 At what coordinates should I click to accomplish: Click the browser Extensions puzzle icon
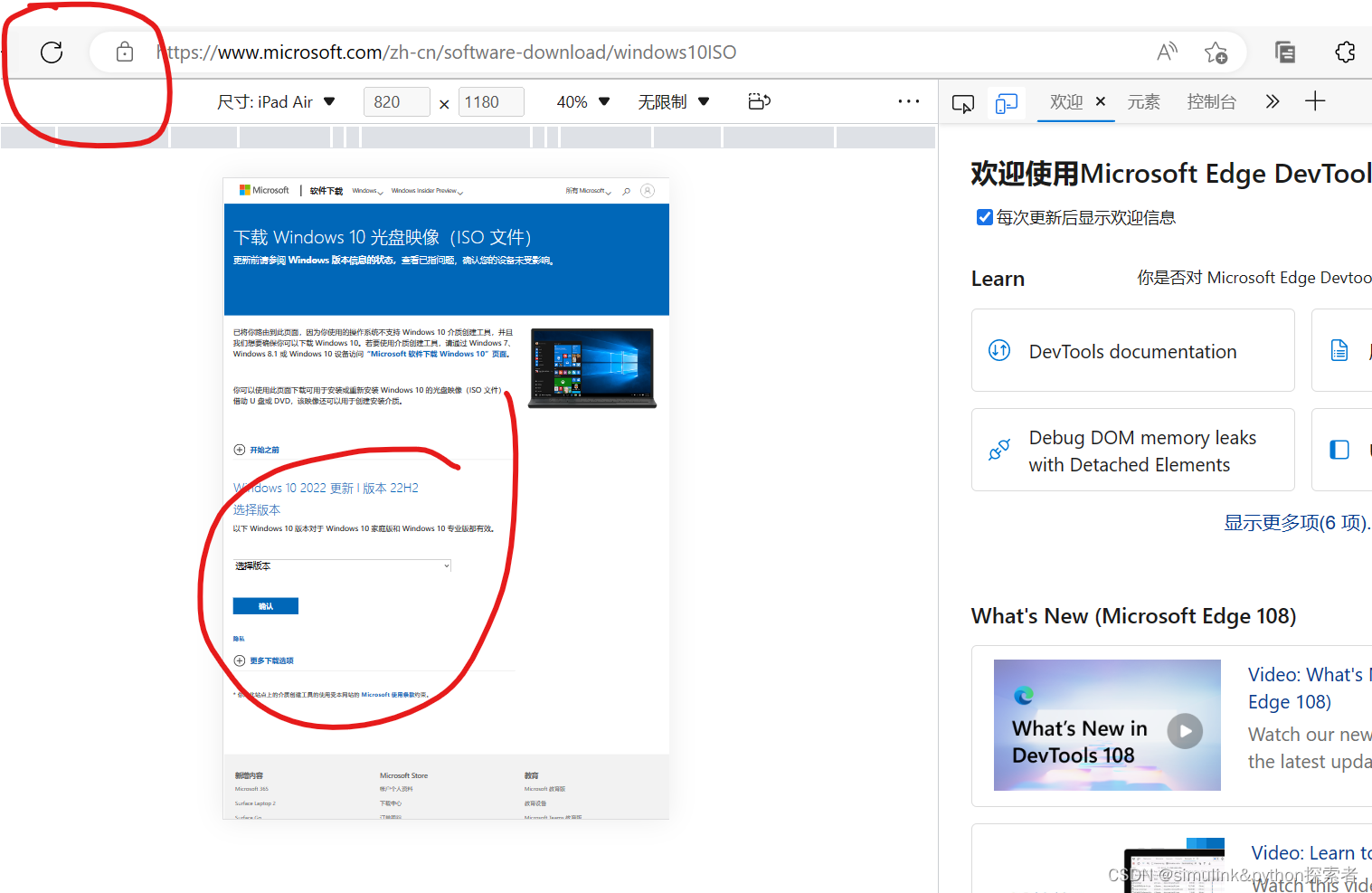pos(1345,52)
